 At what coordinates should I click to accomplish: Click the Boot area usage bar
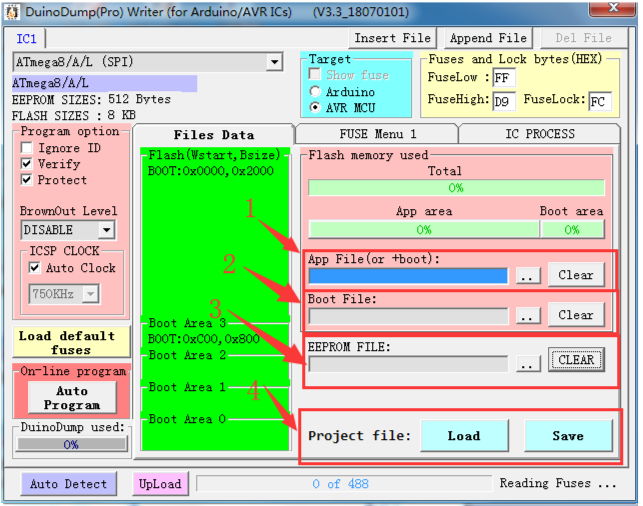pyautogui.click(x=572, y=230)
